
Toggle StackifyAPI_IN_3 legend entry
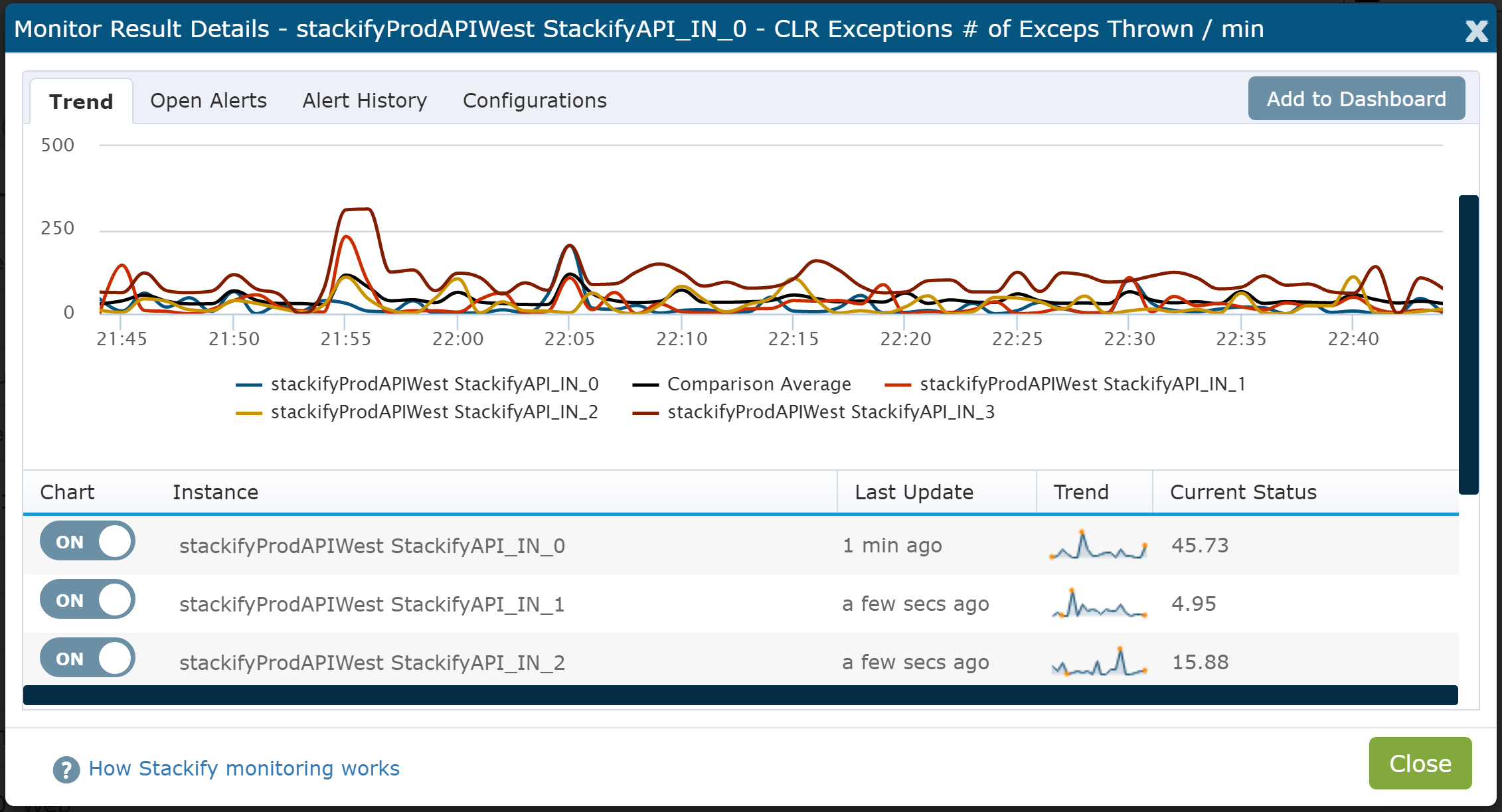click(813, 412)
